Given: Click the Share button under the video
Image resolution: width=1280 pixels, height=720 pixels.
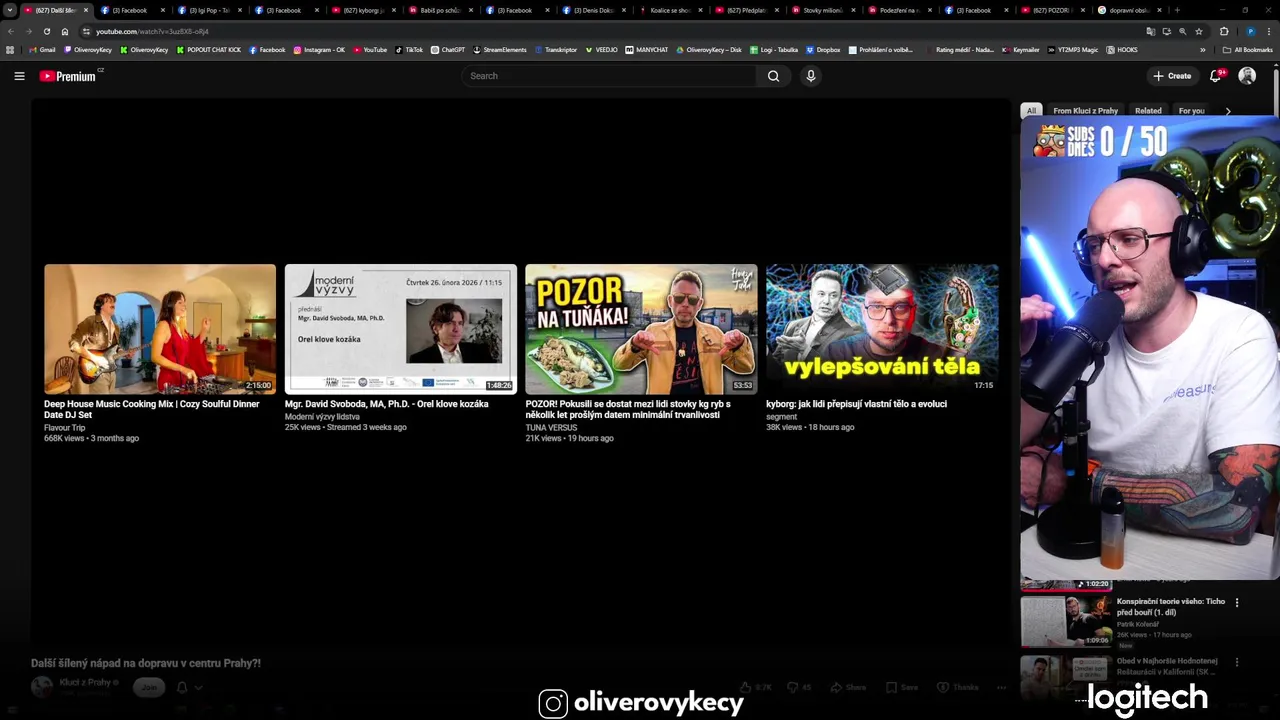Looking at the screenshot, I should point(848,687).
